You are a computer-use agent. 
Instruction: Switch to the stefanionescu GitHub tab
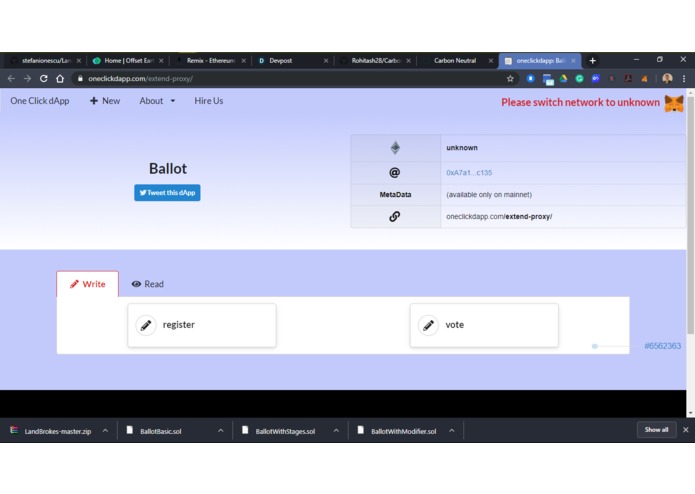point(44,61)
